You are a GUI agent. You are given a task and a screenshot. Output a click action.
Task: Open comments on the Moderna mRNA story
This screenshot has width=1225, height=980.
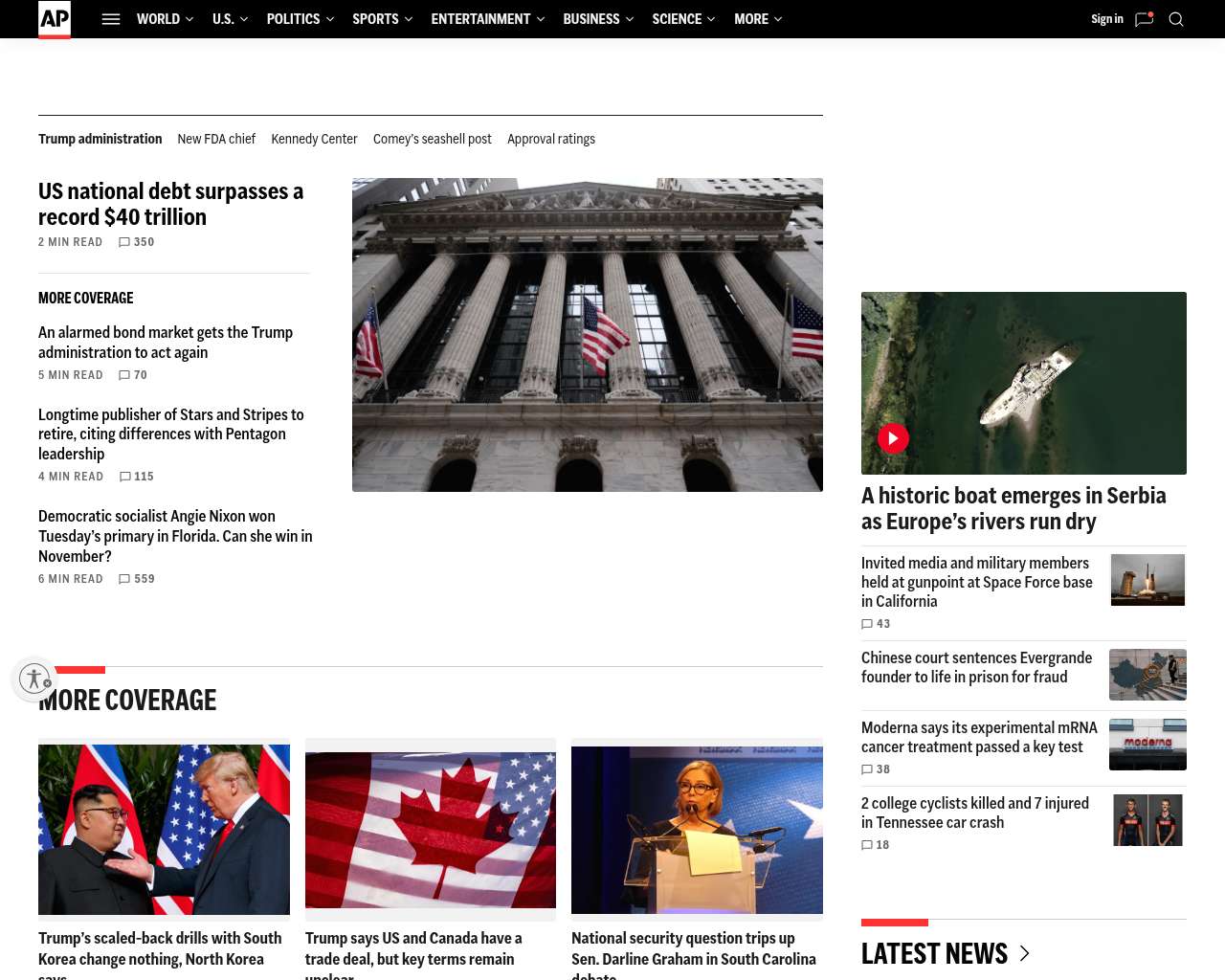pyautogui.click(x=876, y=769)
